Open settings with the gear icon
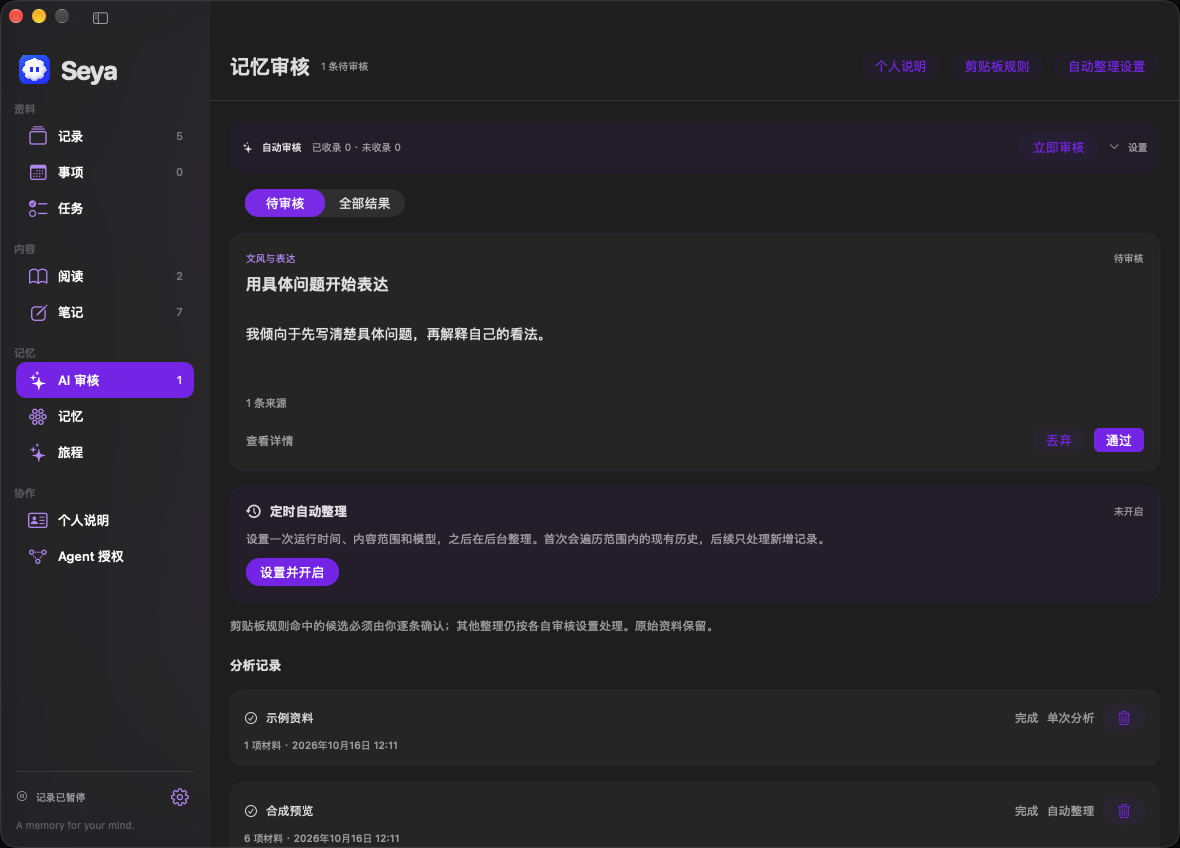Viewport: 1180px width, 848px height. pyautogui.click(x=179, y=797)
